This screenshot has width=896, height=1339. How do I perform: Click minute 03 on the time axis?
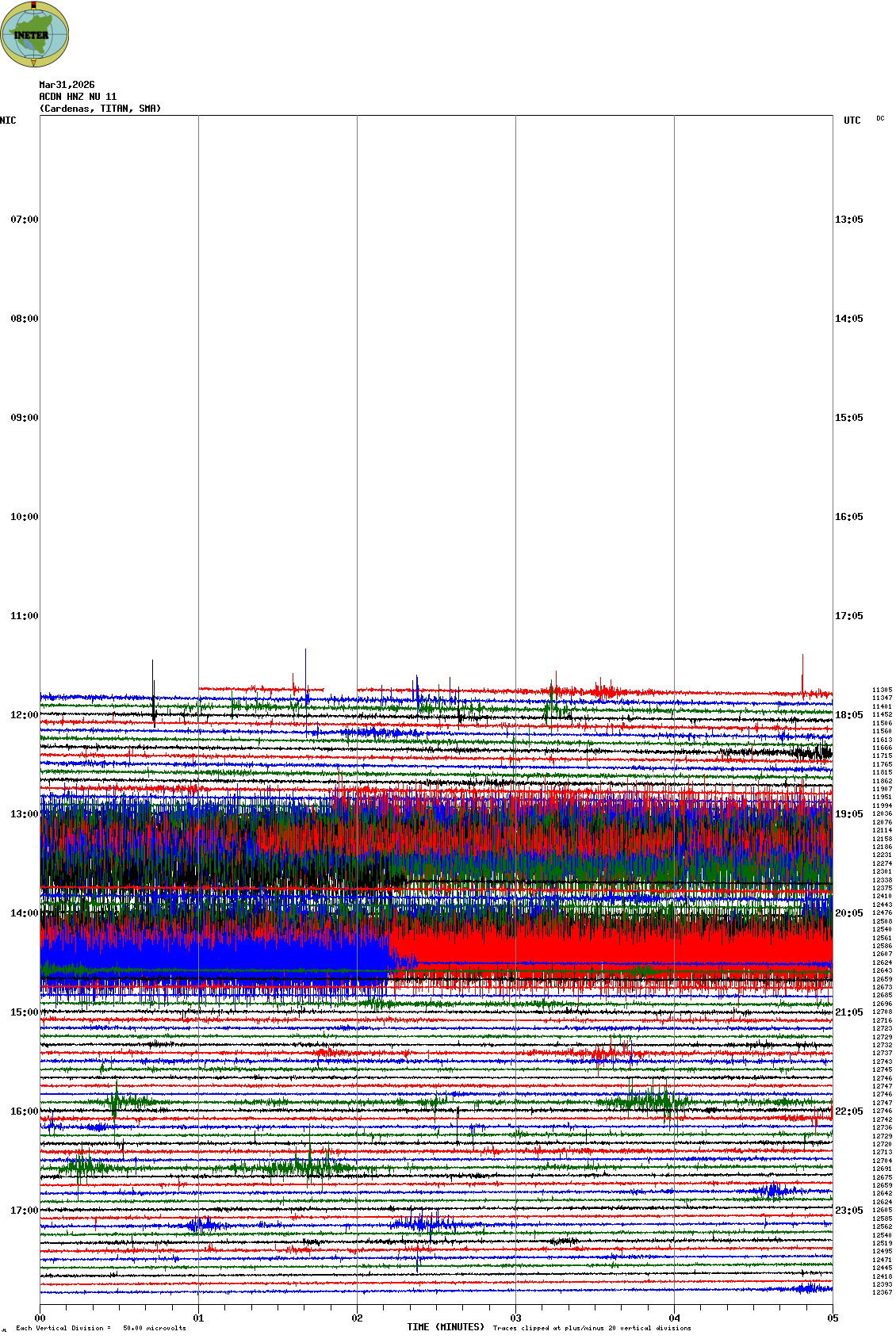pyautogui.click(x=516, y=1318)
